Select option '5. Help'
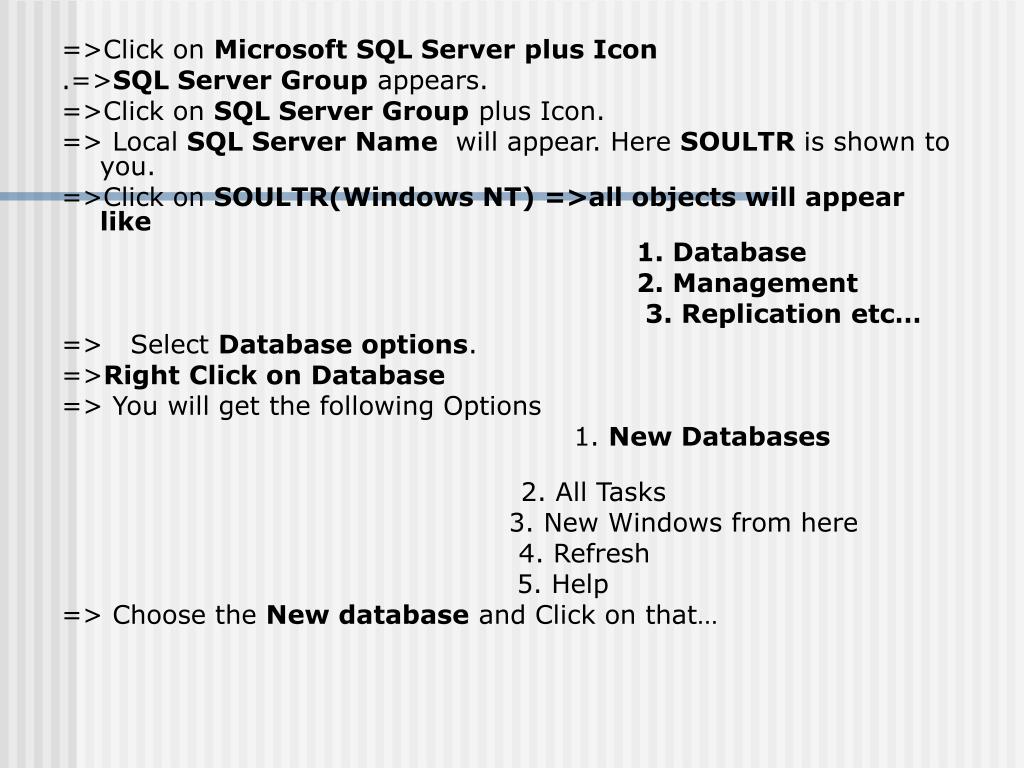 (563, 584)
